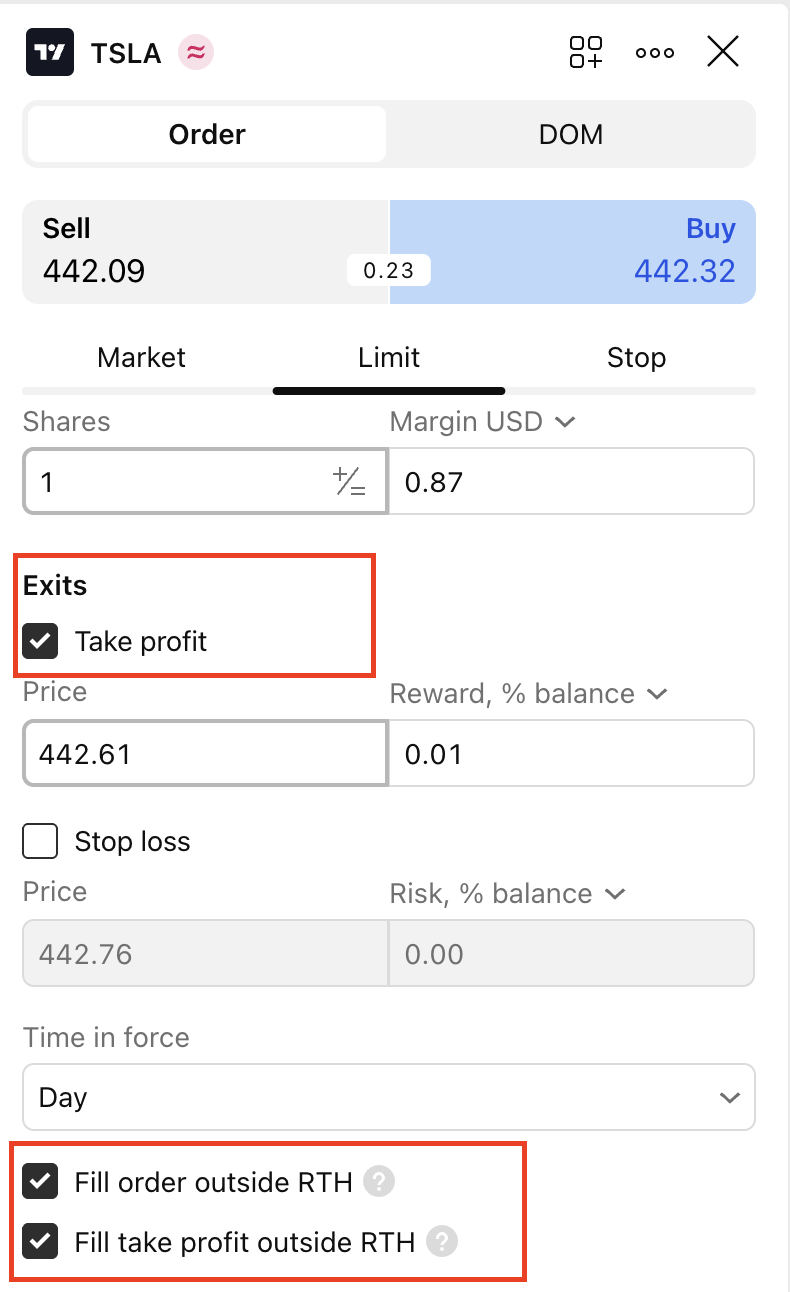Switch to the DOM tab
The image size is (790, 1292).
[x=570, y=134]
